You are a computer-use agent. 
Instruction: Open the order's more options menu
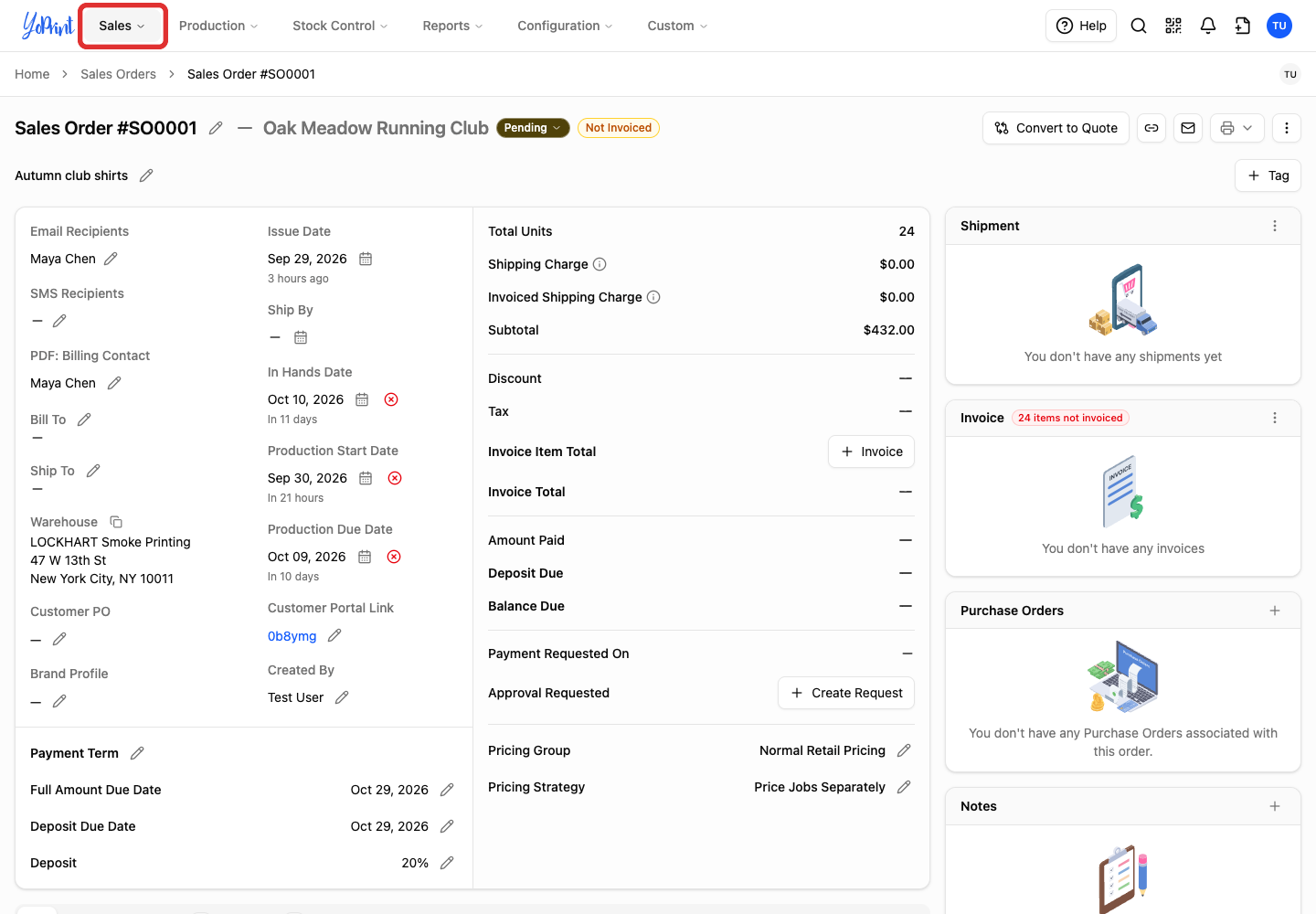pos(1287,128)
